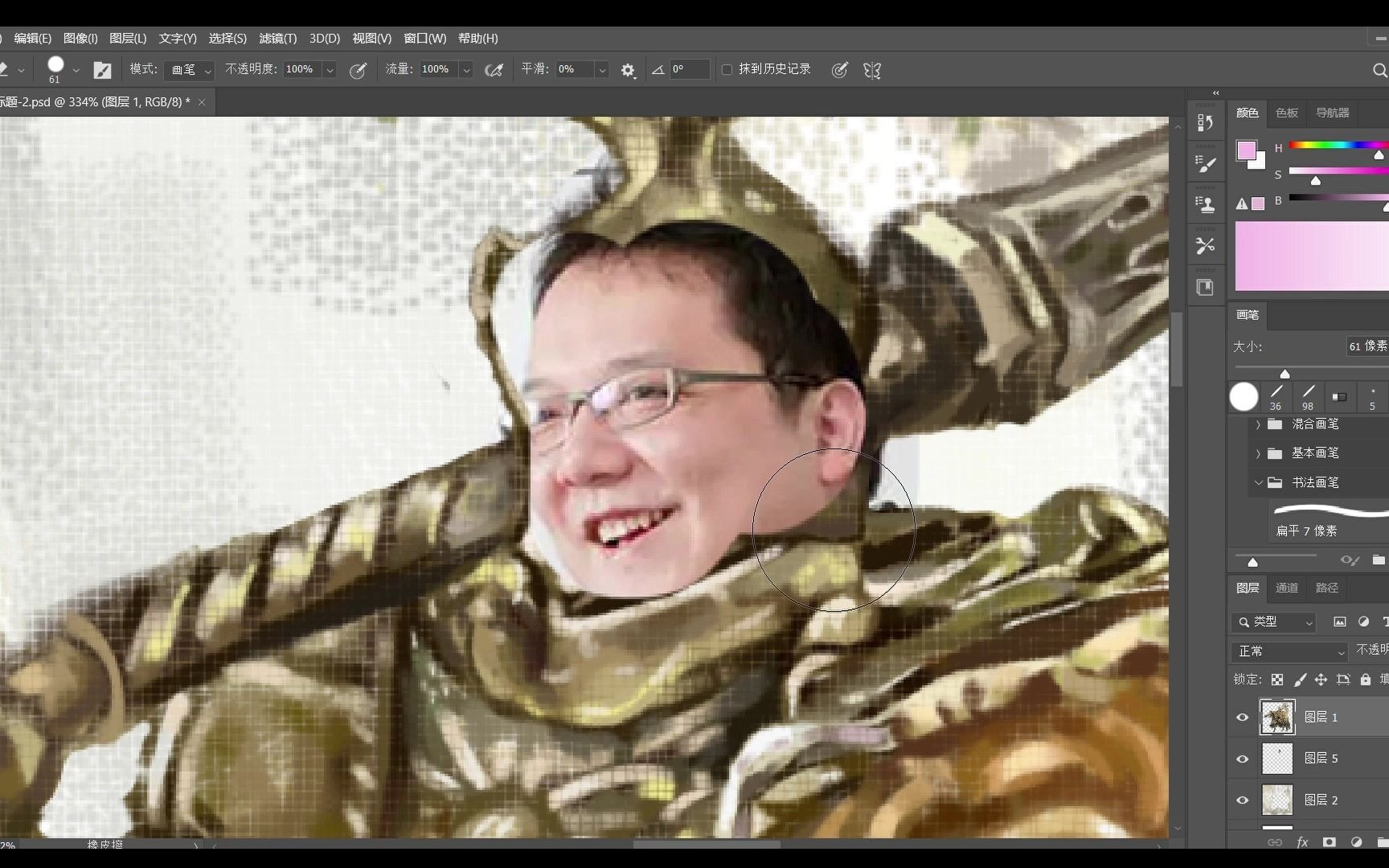Open the Libraries dock icon
Screen dimensions: 1389x868
click(1205, 287)
